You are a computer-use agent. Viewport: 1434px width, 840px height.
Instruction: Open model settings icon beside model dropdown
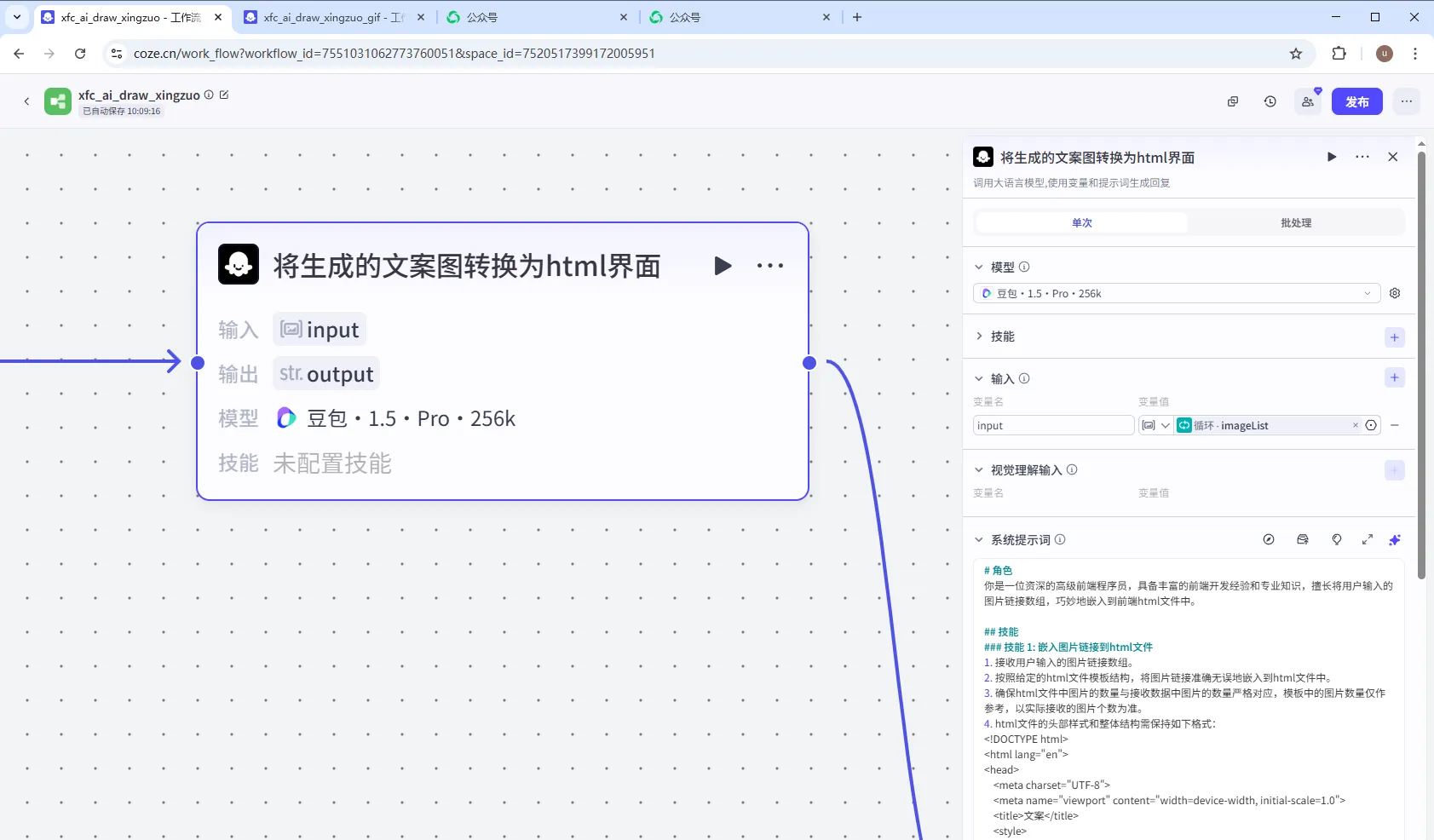click(1395, 293)
